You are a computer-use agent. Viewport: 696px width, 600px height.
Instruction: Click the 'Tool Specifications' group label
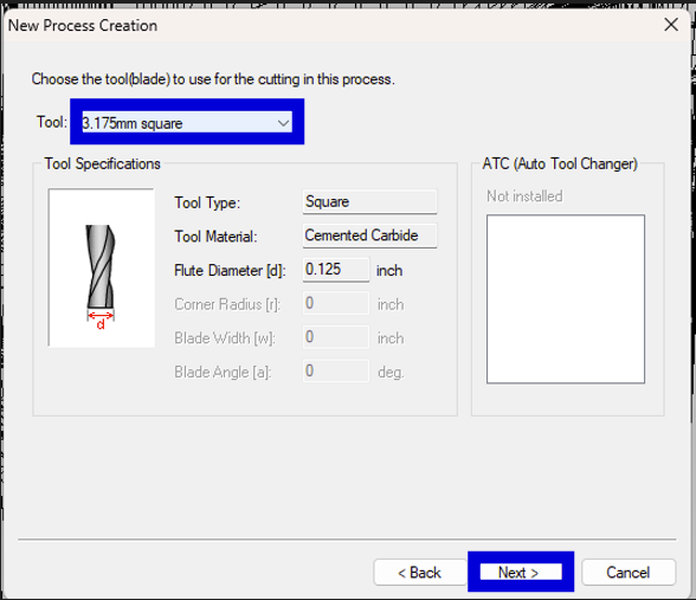(x=102, y=164)
